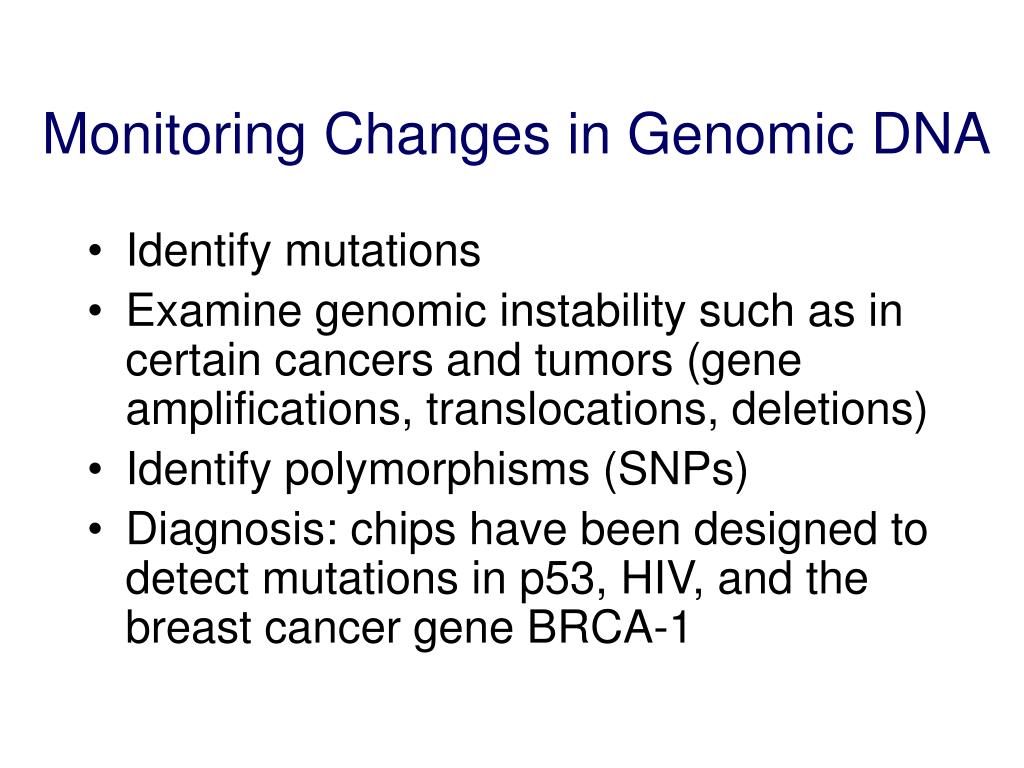The image size is (1024, 768).
Task: Click the bullet dot before Examine genomic instability
Action: (95, 311)
